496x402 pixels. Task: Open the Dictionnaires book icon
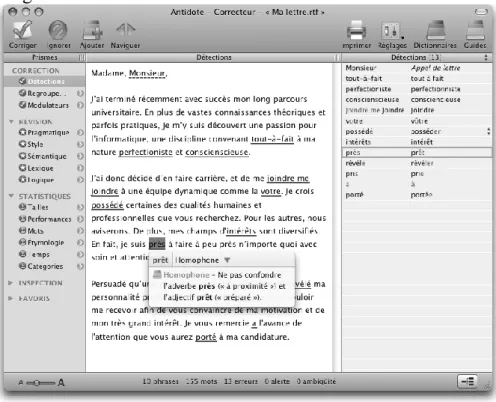click(x=436, y=30)
